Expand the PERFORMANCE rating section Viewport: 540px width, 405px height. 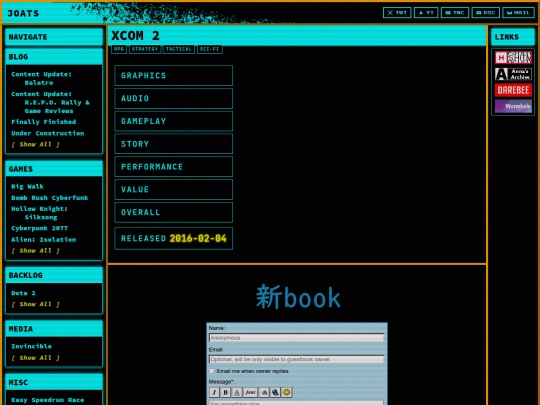174,167
